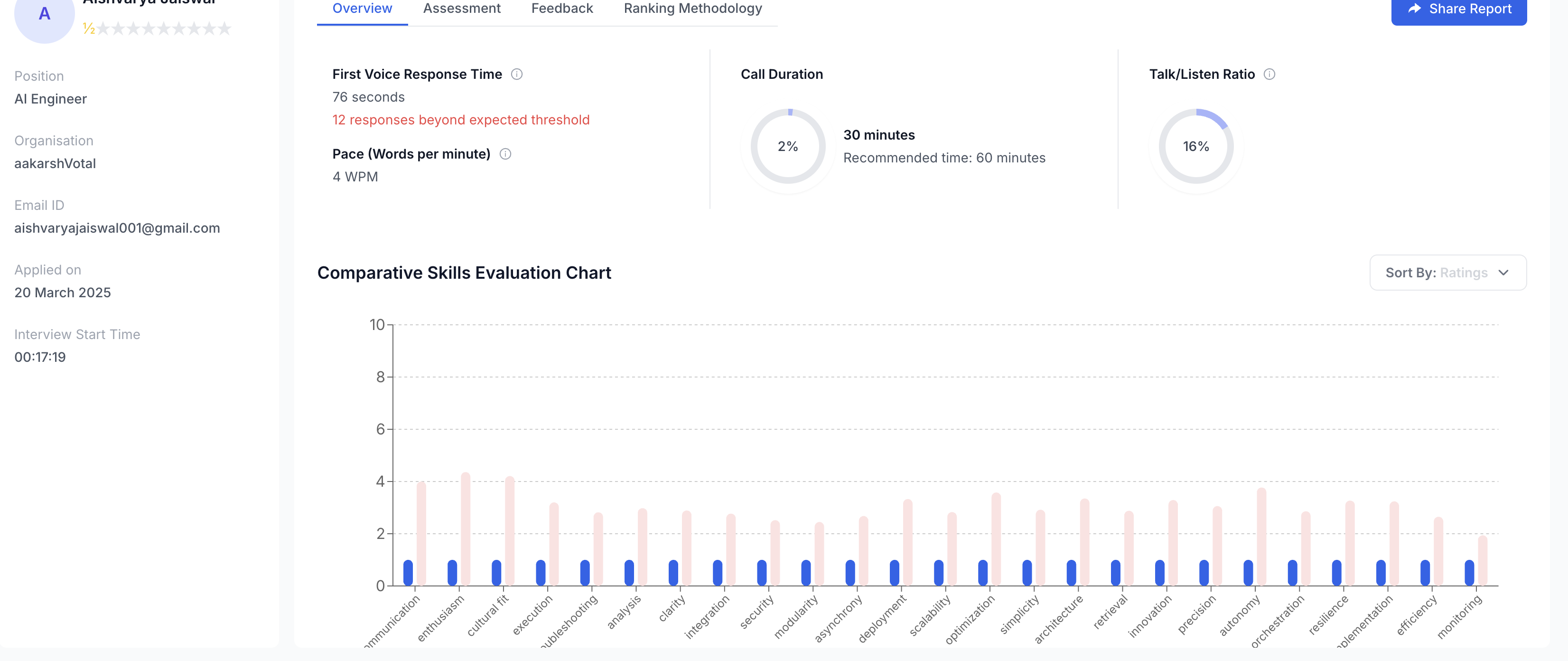Switch to the Assessment tab

(461, 9)
